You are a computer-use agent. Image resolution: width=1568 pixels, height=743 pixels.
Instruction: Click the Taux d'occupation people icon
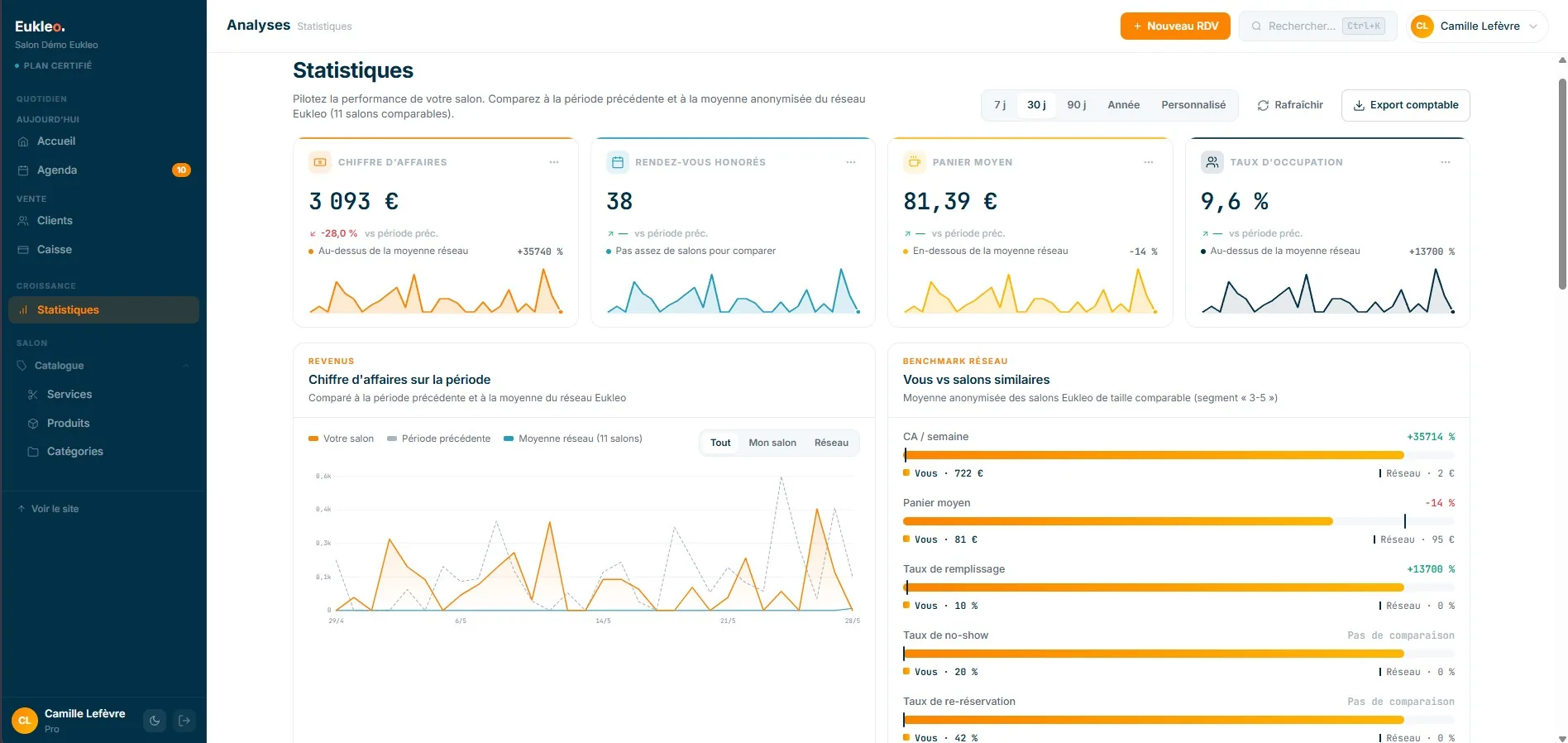[1212, 162]
